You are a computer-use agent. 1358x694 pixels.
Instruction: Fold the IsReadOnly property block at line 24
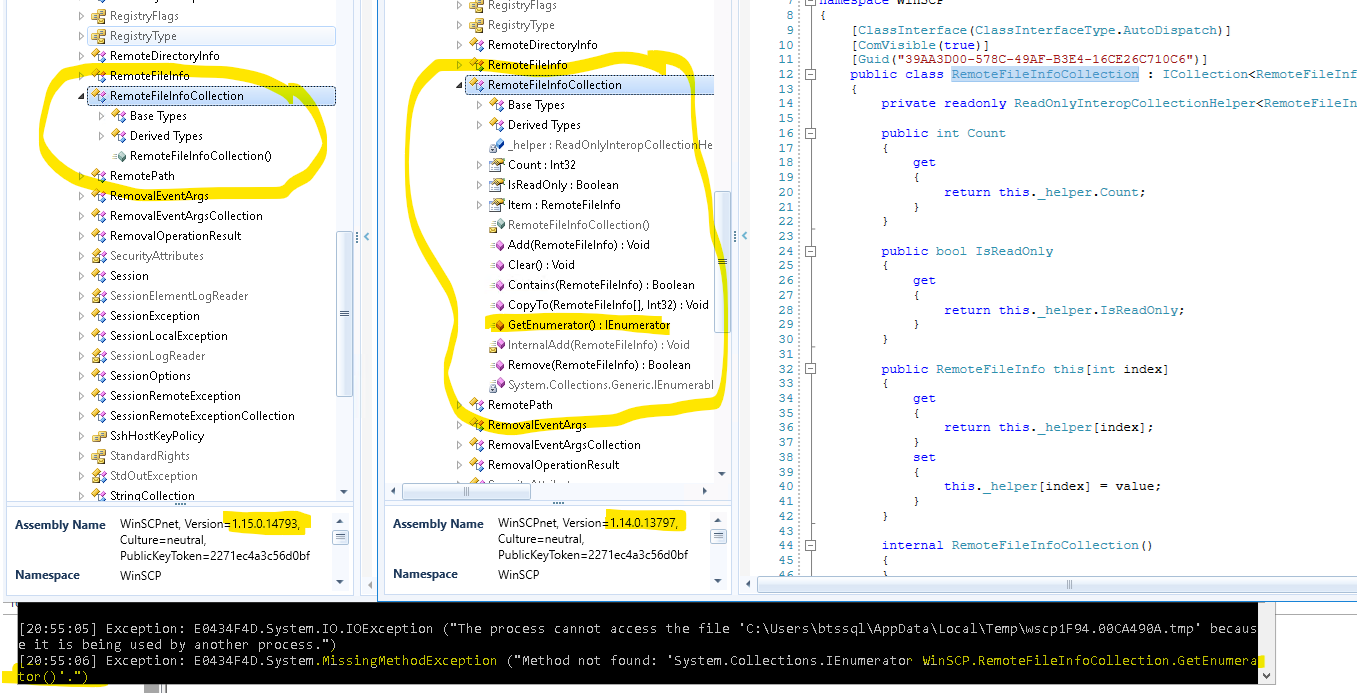[x=811, y=251]
